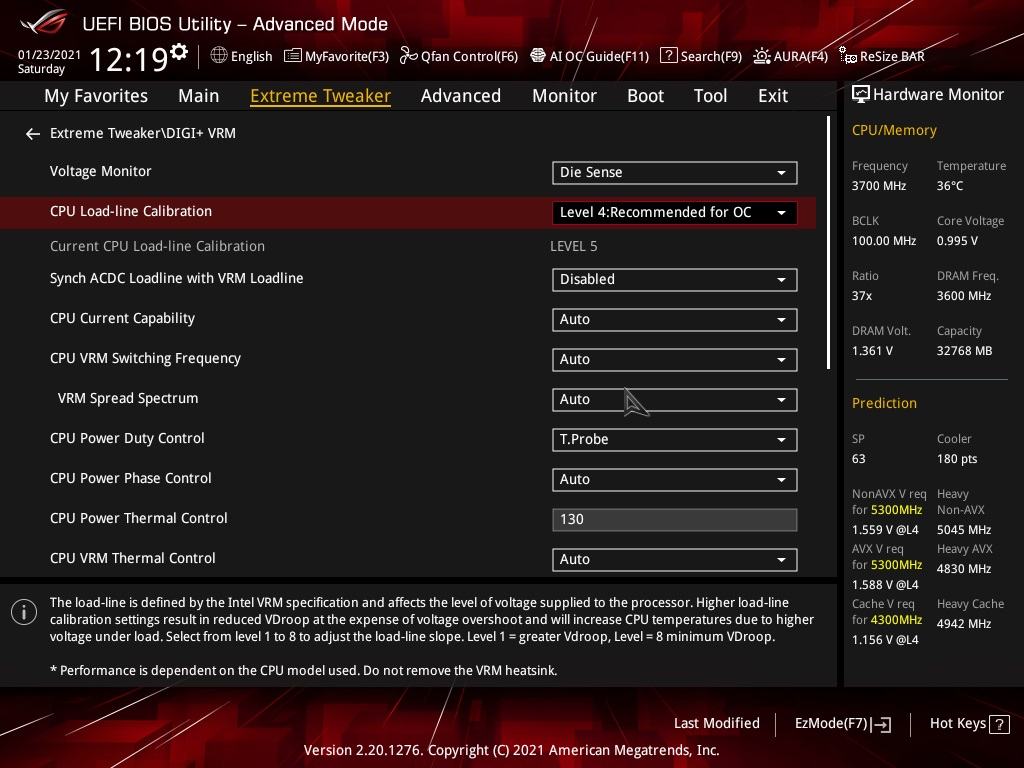1024x768 pixels.
Task: Select the Extreme Tweaker tab
Action: coord(321,96)
